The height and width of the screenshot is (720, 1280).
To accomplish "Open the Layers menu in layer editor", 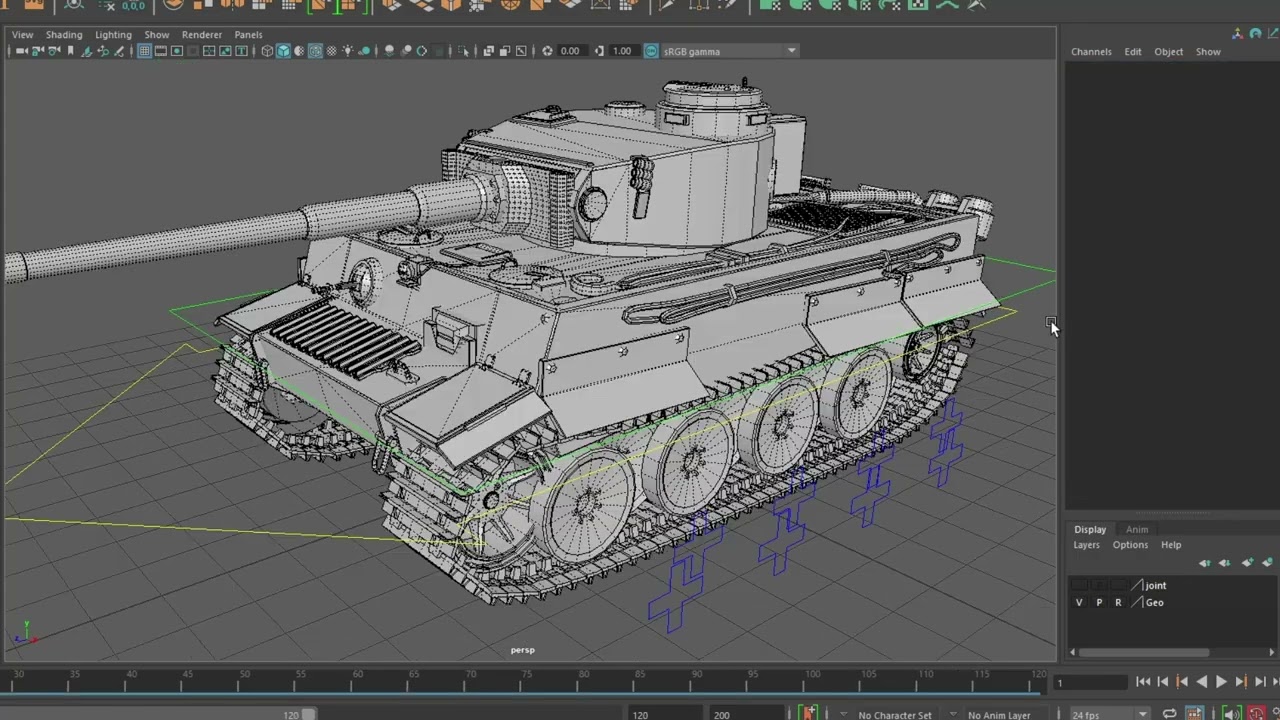I will tap(1086, 545).
